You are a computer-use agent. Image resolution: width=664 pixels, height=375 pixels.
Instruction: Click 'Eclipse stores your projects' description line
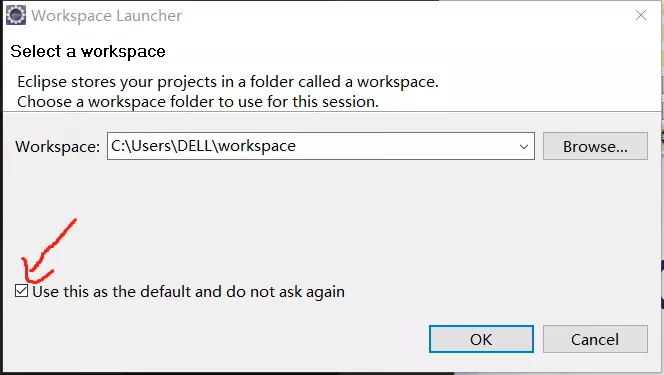tap(228, 82)
